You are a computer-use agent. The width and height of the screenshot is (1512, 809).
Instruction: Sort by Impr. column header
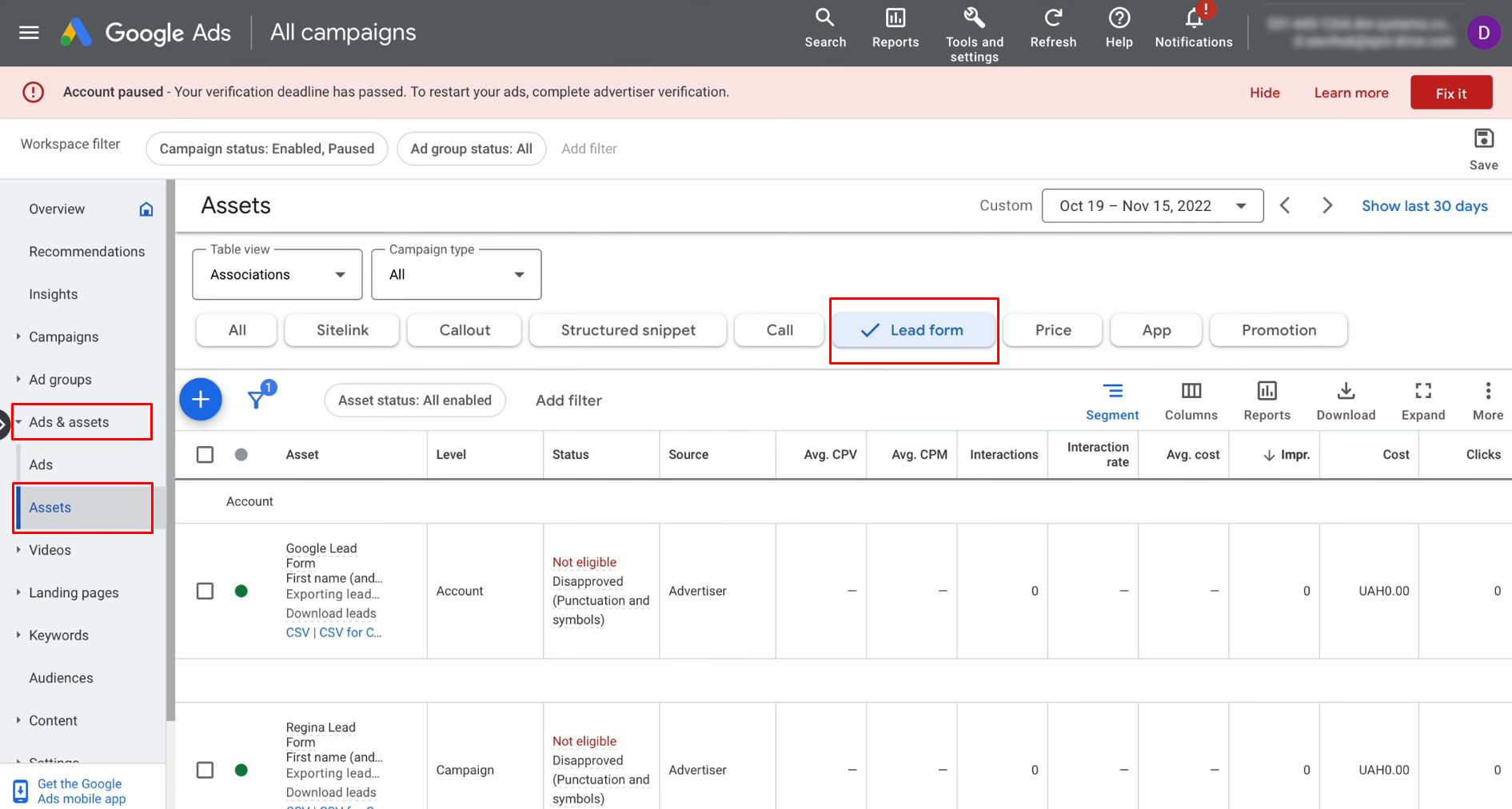coord(1287,455)
